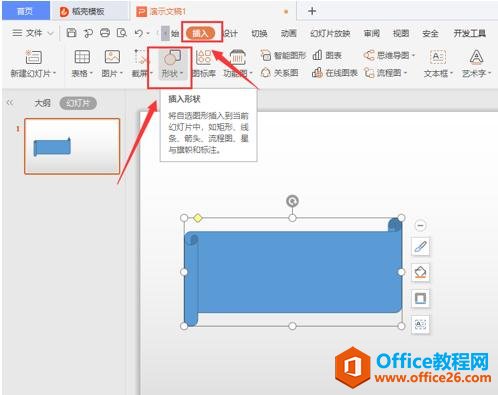Open the File menu
Screen dimensions: 498x395
click(32, 33)
